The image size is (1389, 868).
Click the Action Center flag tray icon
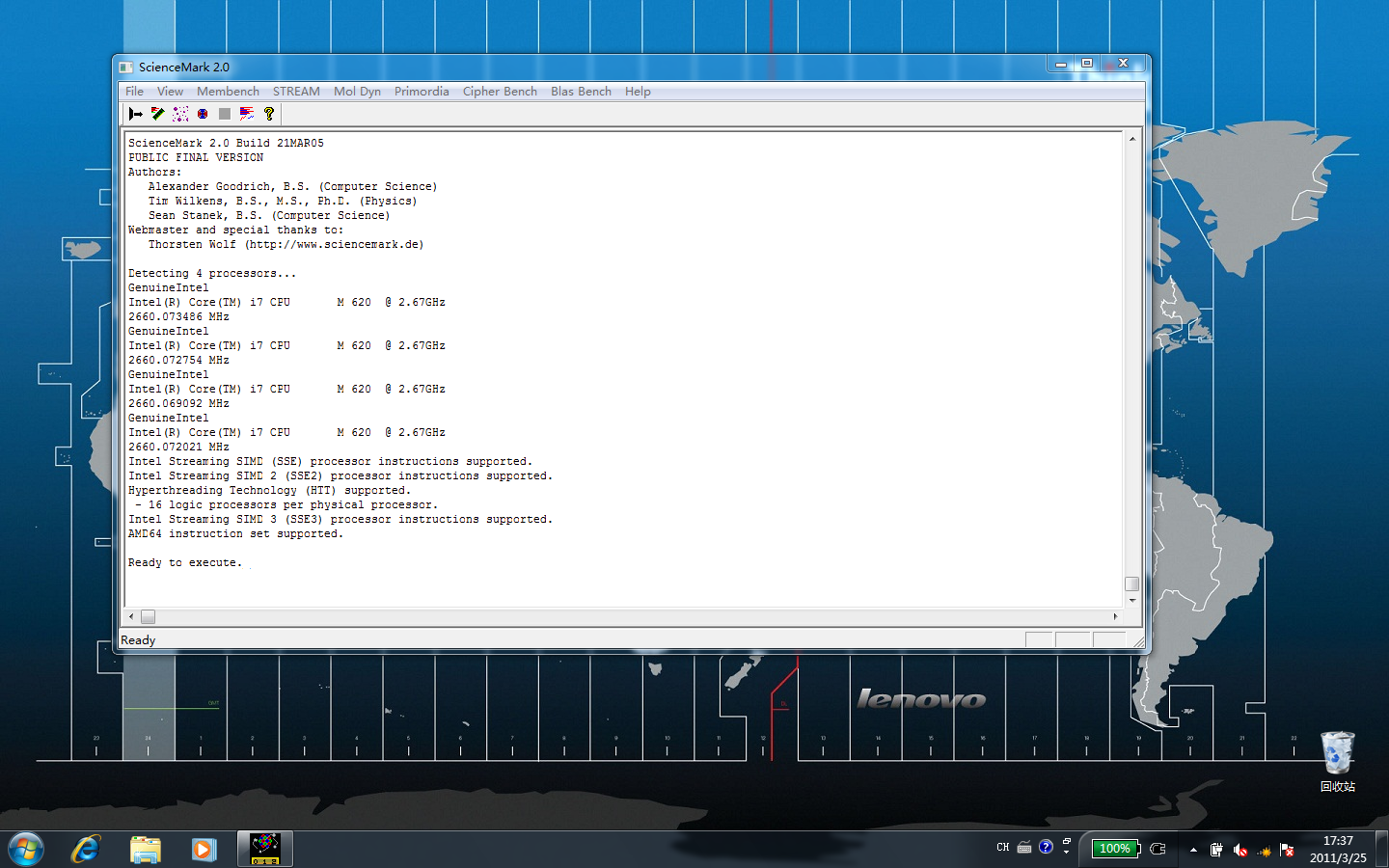pos(1287,850)
